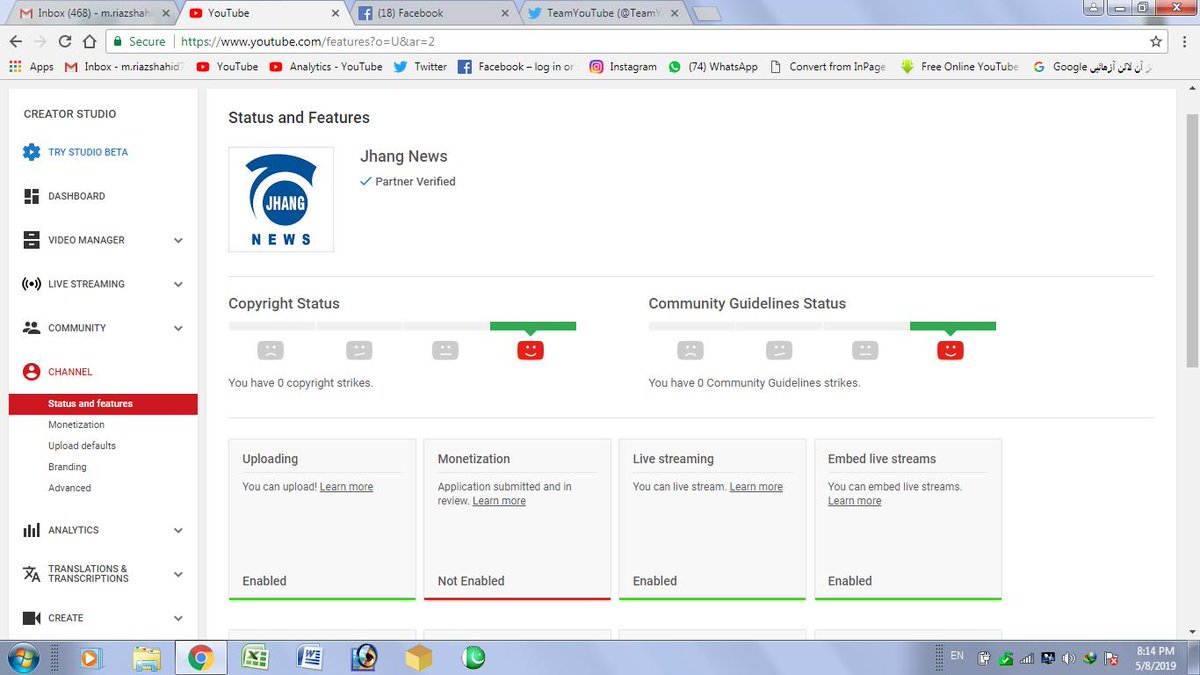Viewport: 1200px width, 675px height.
Task: Click the EN language indicator in the taskbar
Action: (x=957, y=656)
